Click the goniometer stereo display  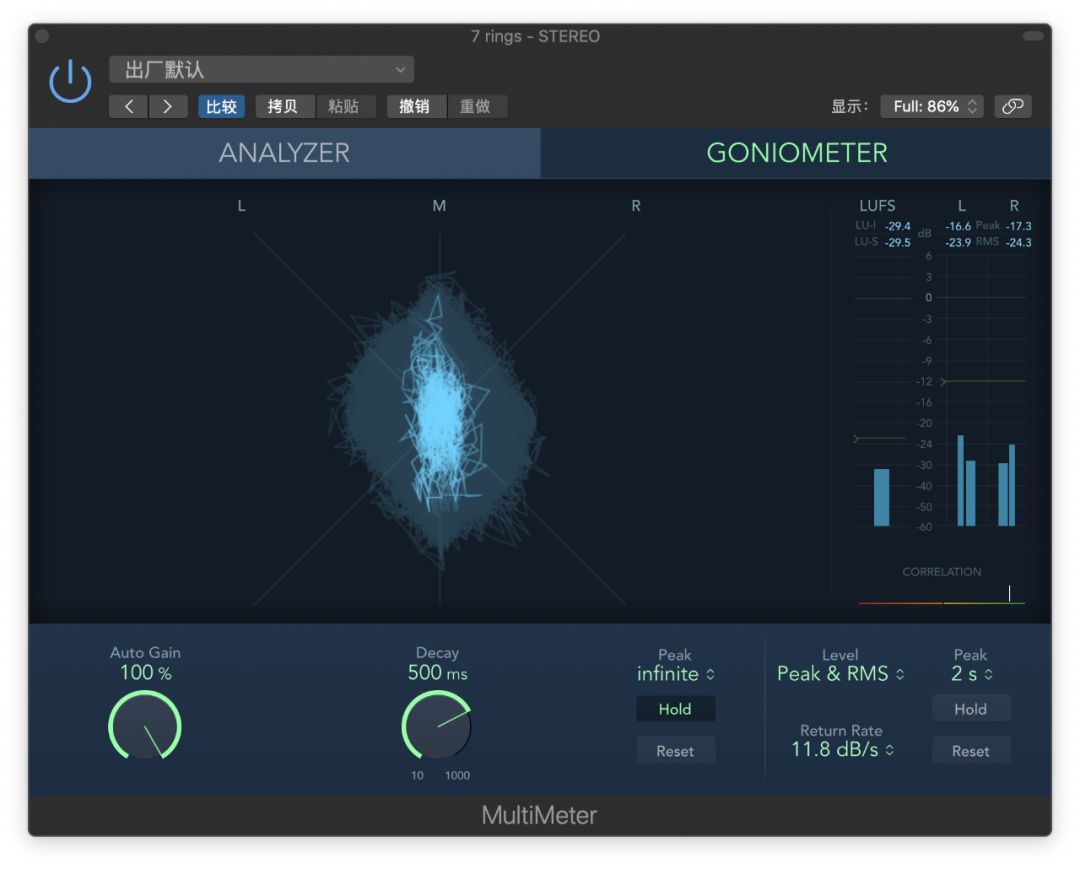[439, 419]
